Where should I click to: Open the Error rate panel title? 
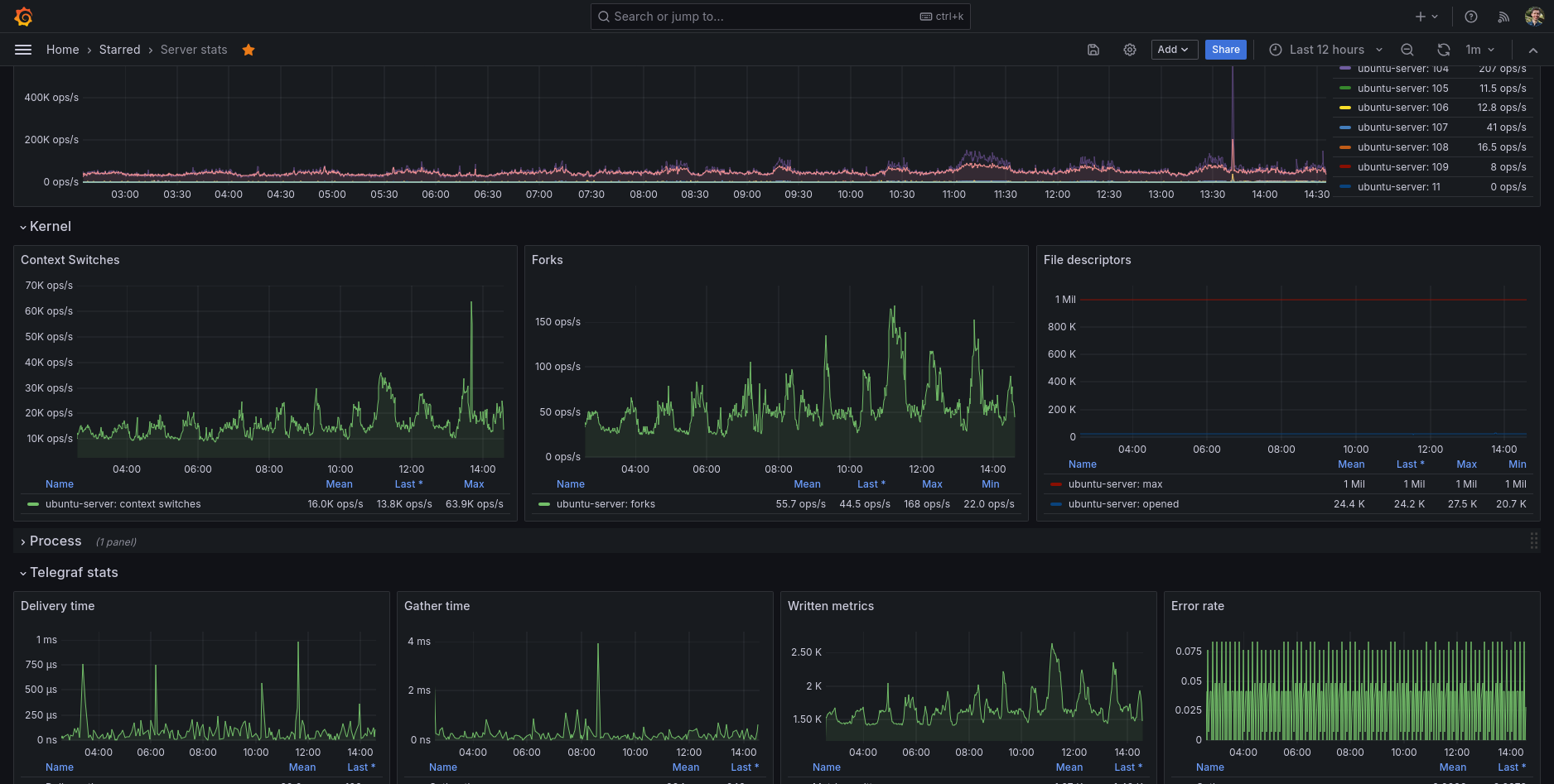pyautogui.click(x=1198, y=606)
